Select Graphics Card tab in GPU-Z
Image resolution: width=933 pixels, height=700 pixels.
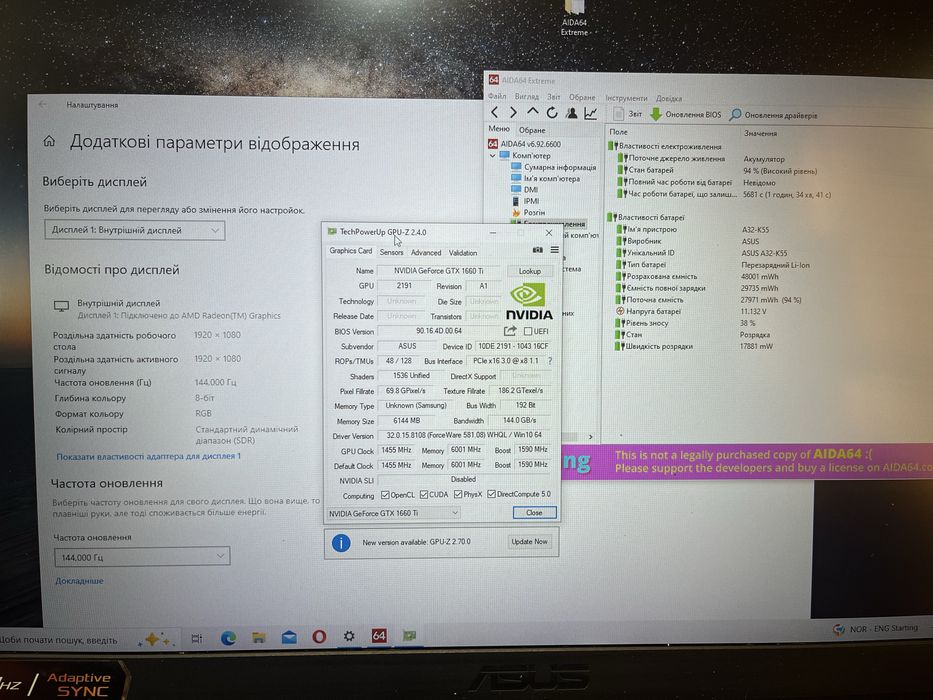point(350,251)
